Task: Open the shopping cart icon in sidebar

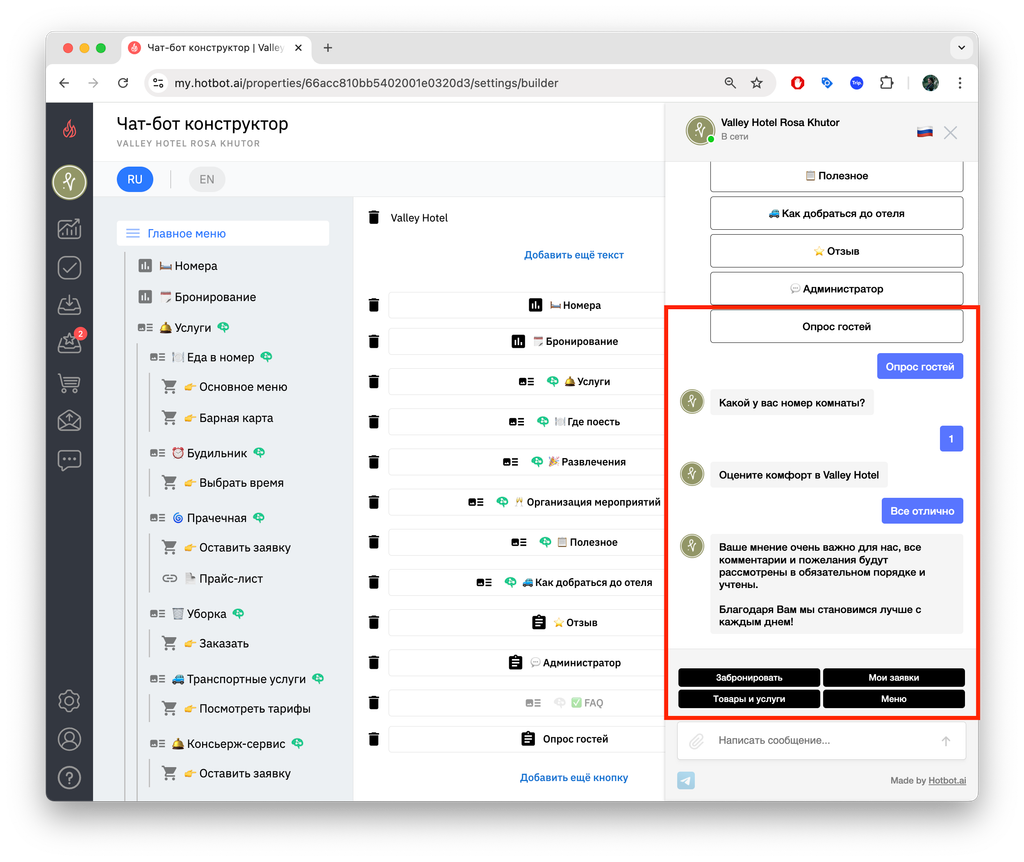Action: click(69, 383)
